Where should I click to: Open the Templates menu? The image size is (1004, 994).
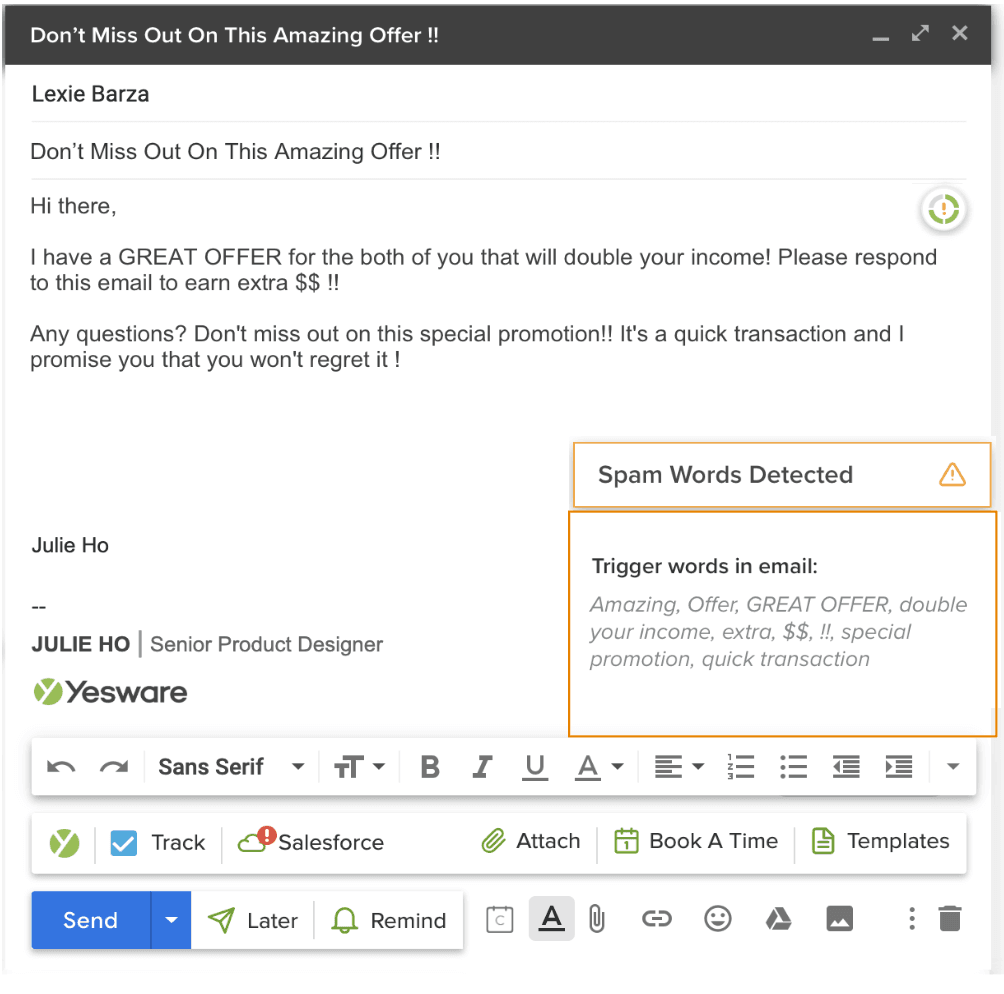tap(880, 841)
